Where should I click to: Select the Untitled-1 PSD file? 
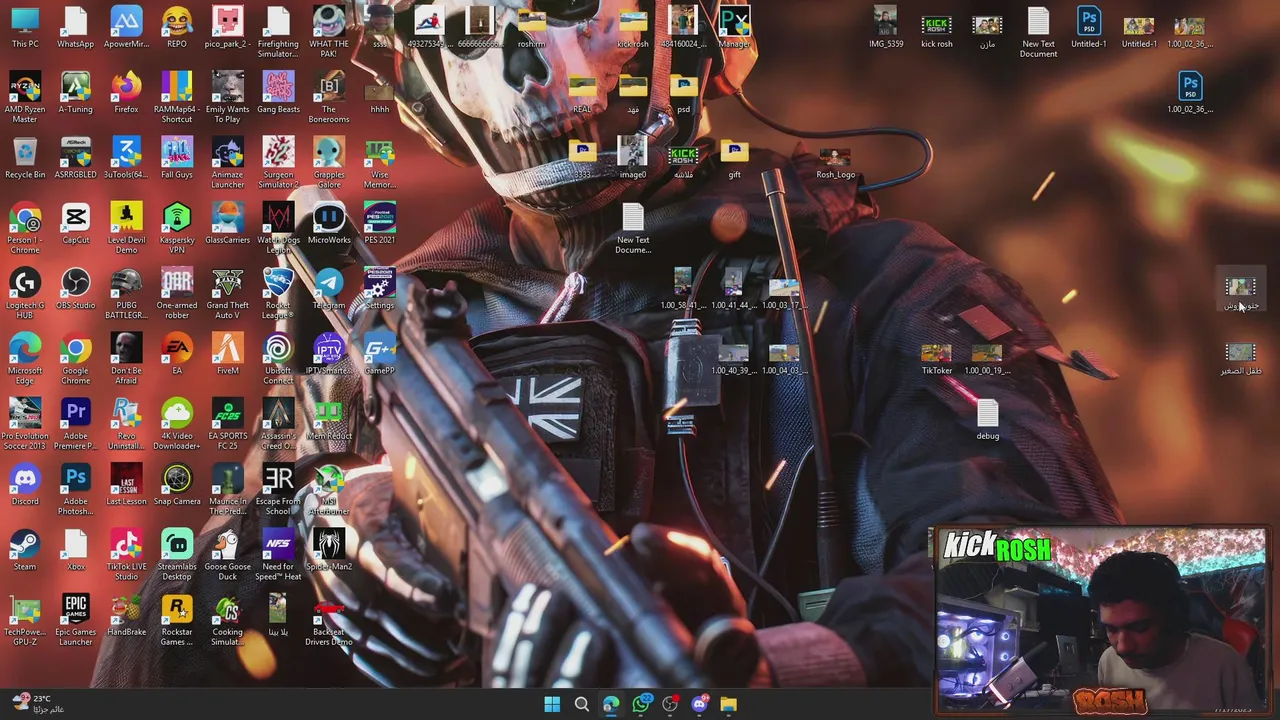(1089, 28)
